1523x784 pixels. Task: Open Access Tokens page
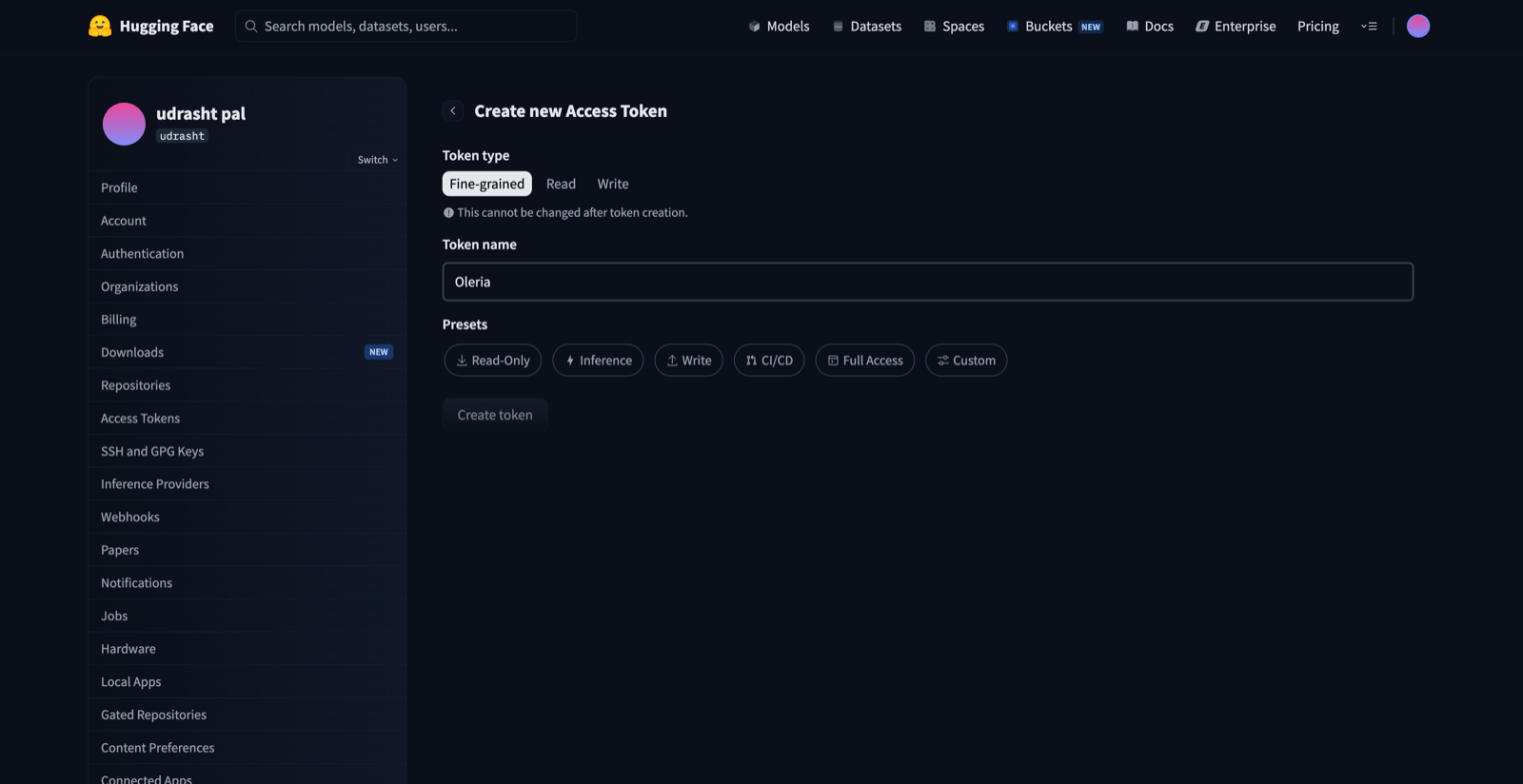click(247, 418)
